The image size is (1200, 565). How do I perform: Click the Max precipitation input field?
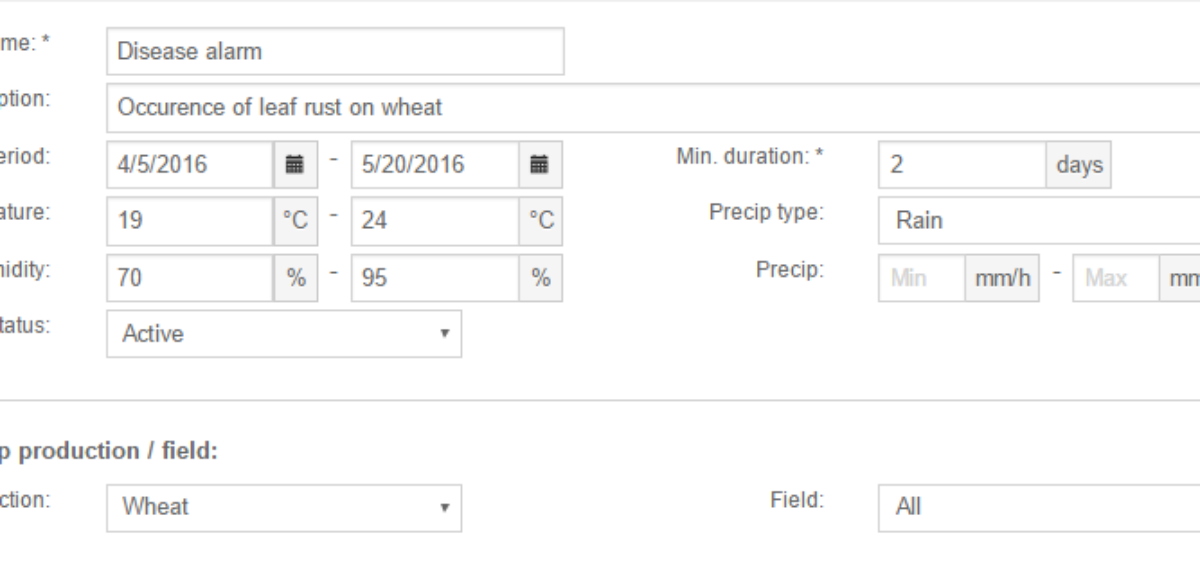click(x=1115, y=278)
